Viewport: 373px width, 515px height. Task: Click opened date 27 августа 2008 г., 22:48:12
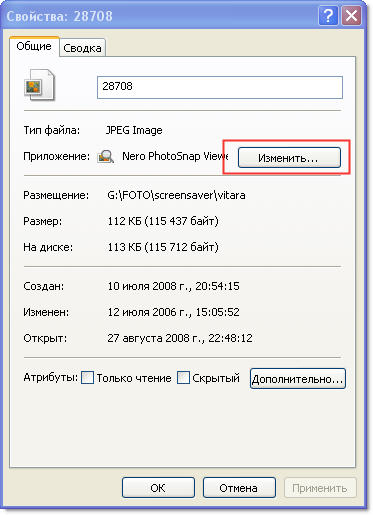coord(180,338)
